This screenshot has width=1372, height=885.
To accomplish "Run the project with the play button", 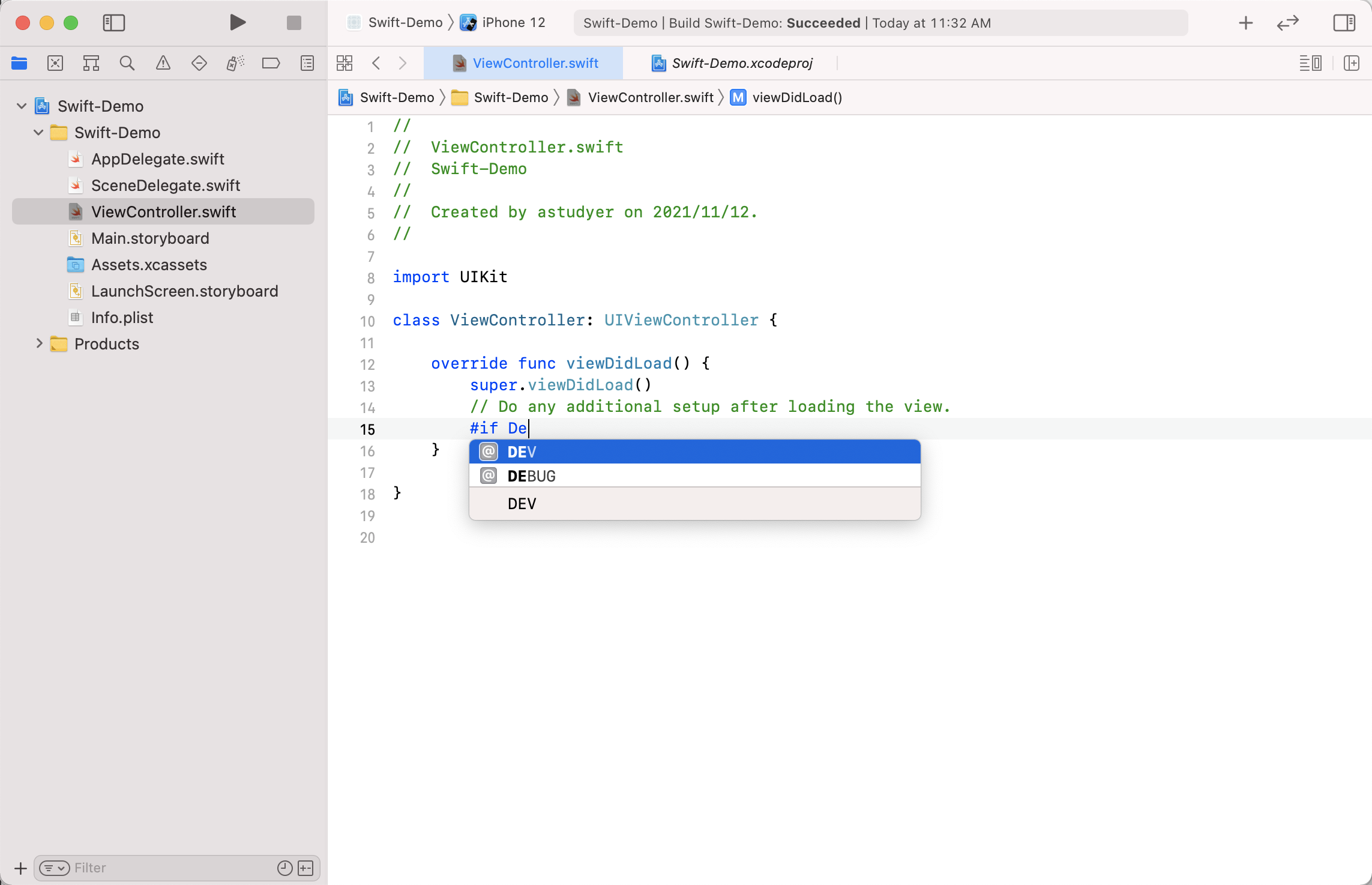I will pos(238,23).
